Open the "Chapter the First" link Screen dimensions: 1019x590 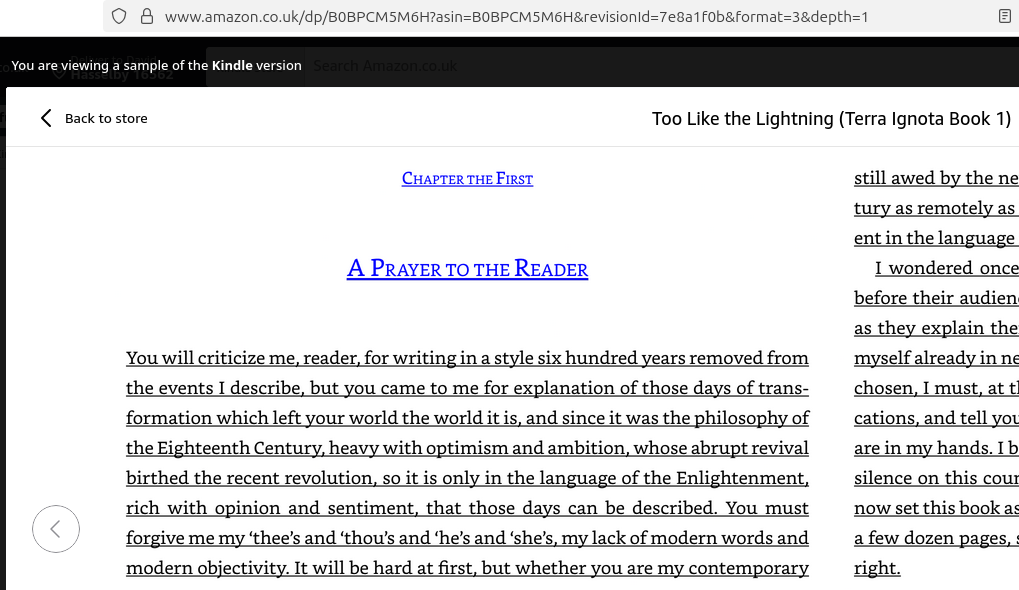tap(467, 179)
